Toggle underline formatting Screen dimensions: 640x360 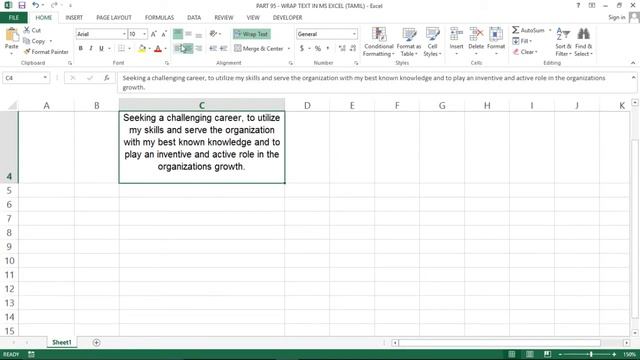coord(101,49)
